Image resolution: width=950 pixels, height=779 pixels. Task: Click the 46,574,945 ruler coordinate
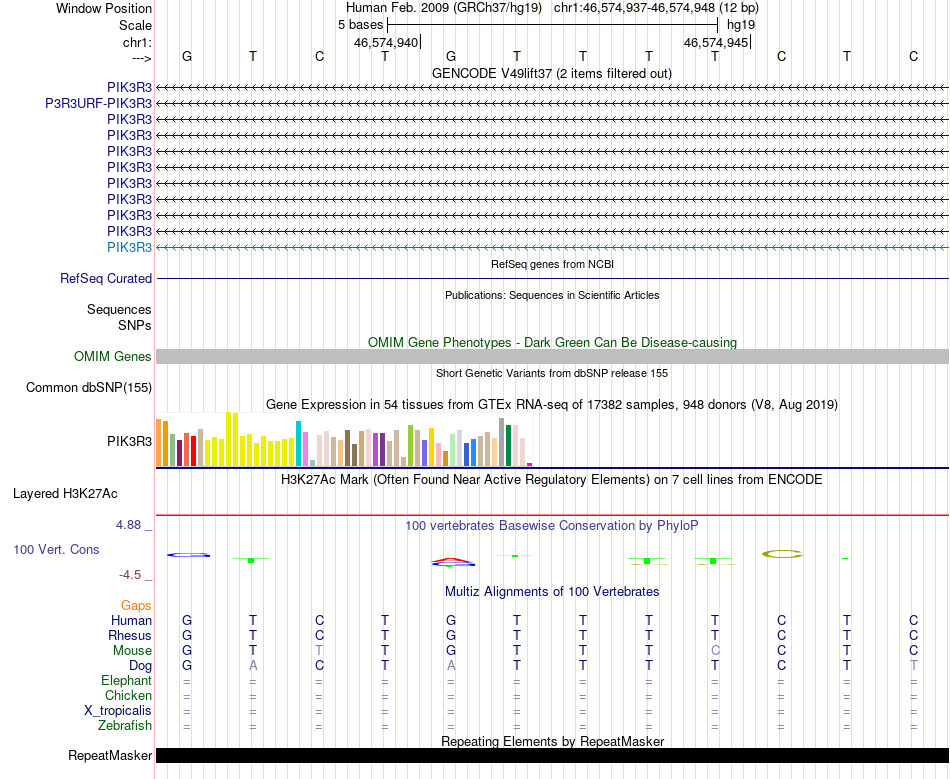716,42
